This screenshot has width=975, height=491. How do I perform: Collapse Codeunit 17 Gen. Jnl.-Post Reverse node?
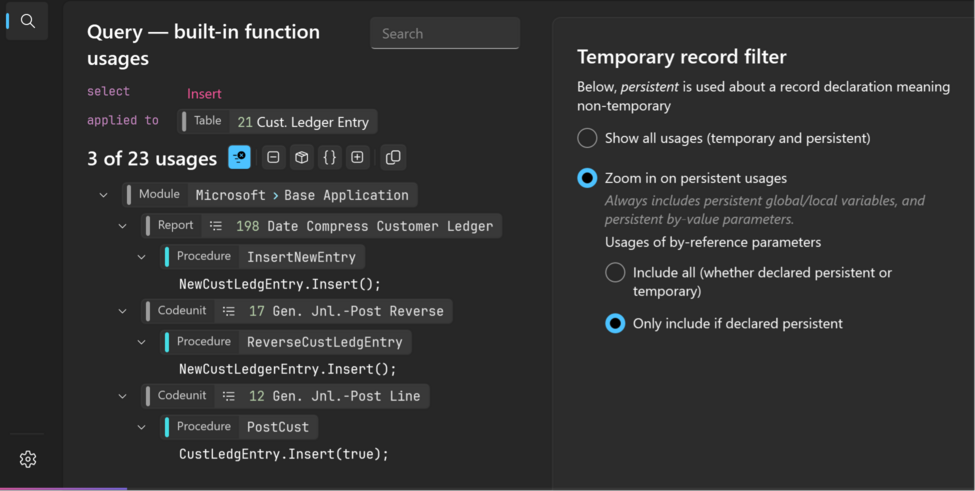(122, 311)
